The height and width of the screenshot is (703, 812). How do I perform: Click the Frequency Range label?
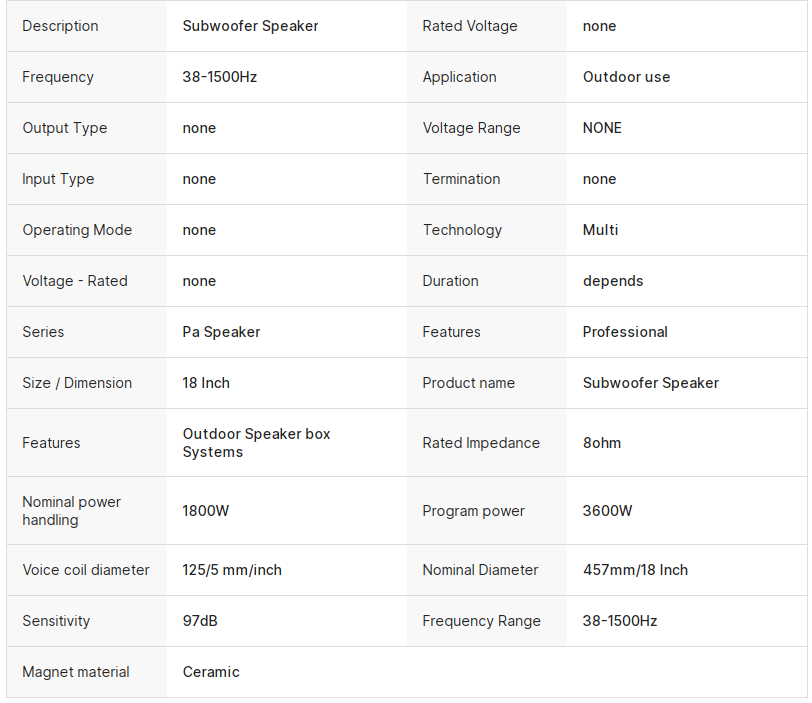click(x=481, y=621)
